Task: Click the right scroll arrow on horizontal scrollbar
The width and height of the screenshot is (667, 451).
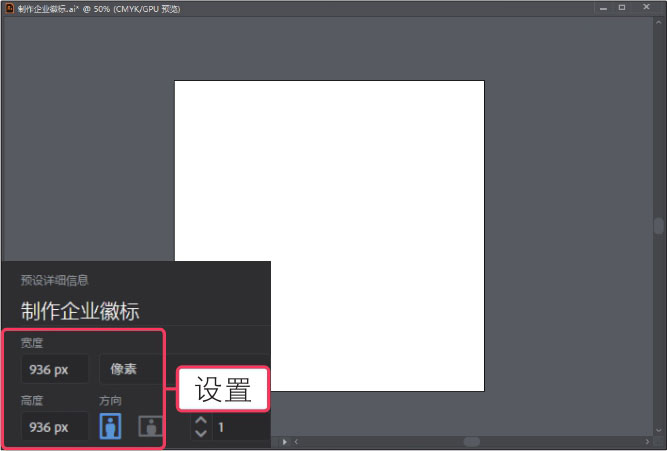Action: pos(647,442)
